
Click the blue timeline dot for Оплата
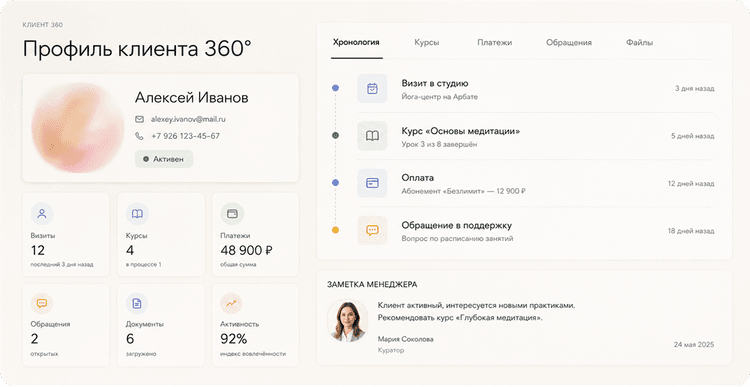point(335,183)
